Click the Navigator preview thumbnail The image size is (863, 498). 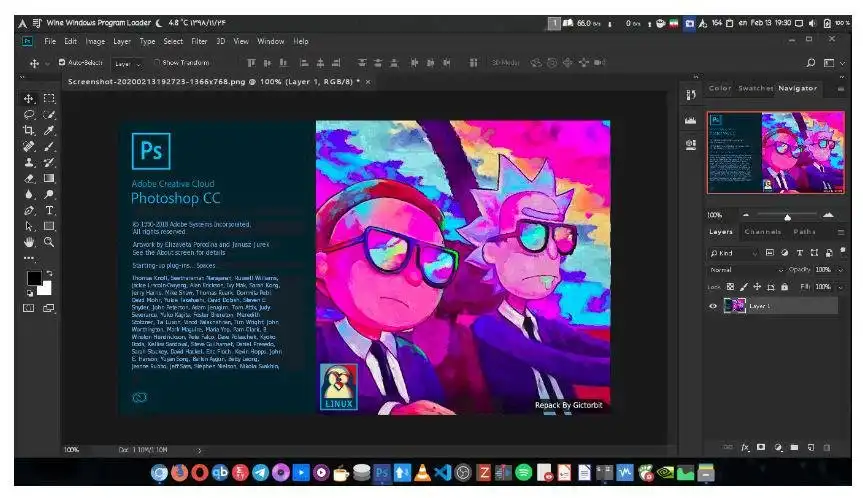tap(775, 152)
